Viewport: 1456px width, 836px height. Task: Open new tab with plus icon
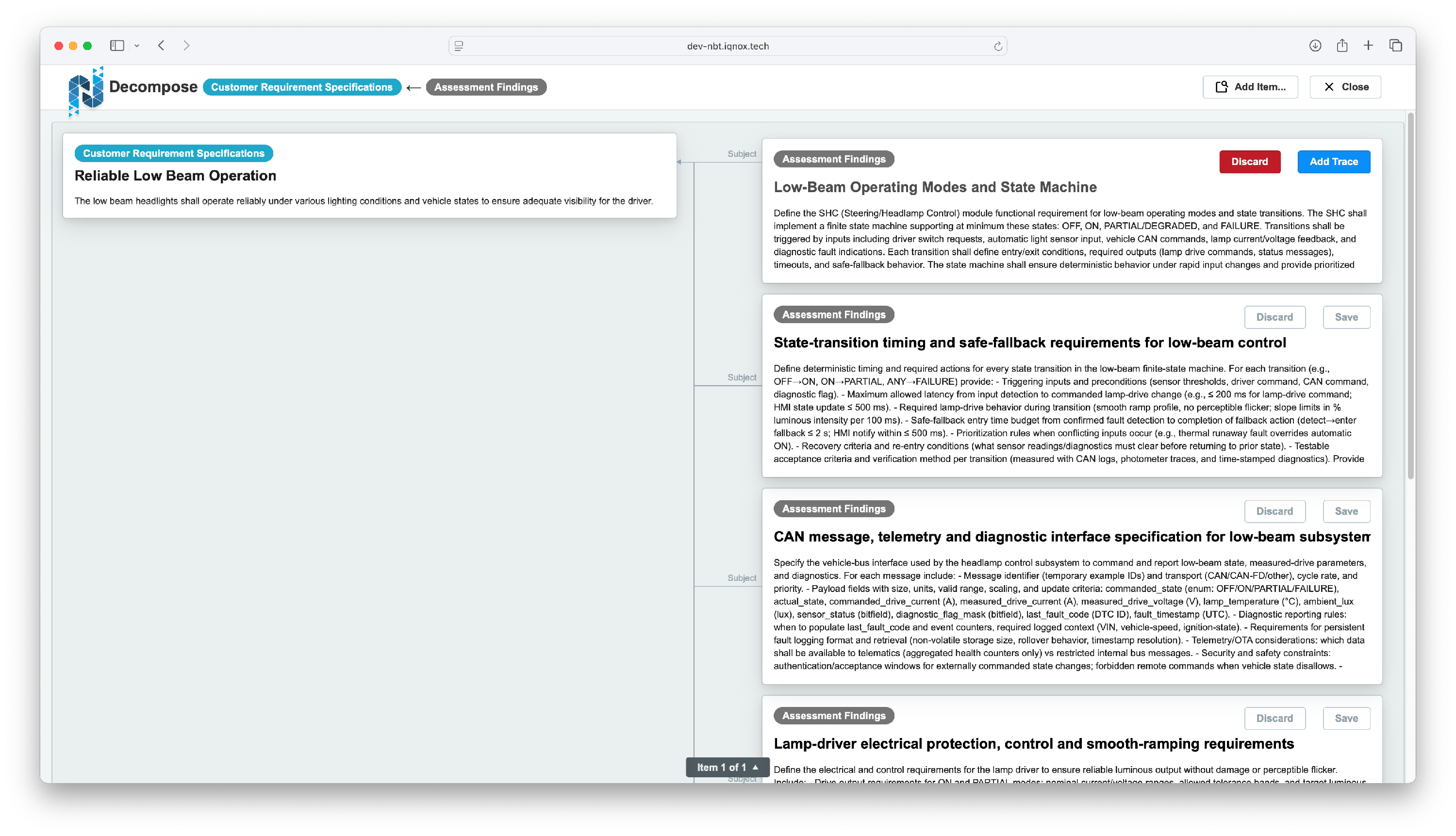[x=1368, y=45]
